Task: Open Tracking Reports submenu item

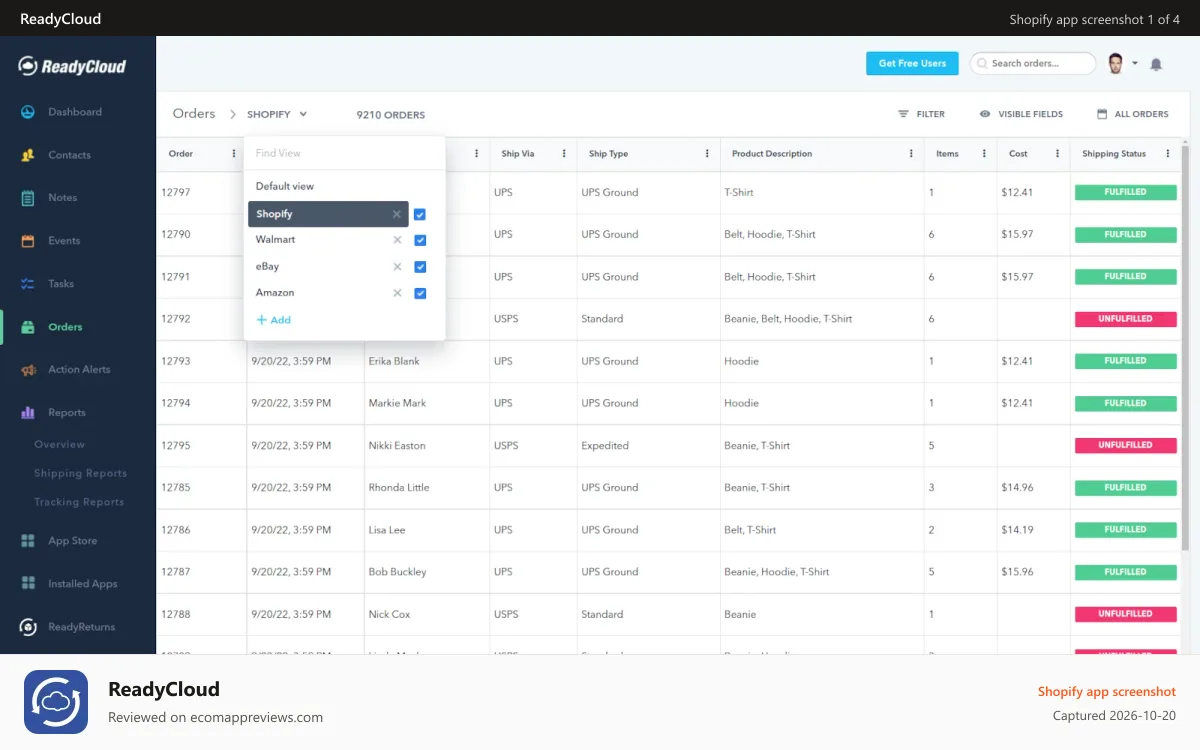Action: (79, 502)
